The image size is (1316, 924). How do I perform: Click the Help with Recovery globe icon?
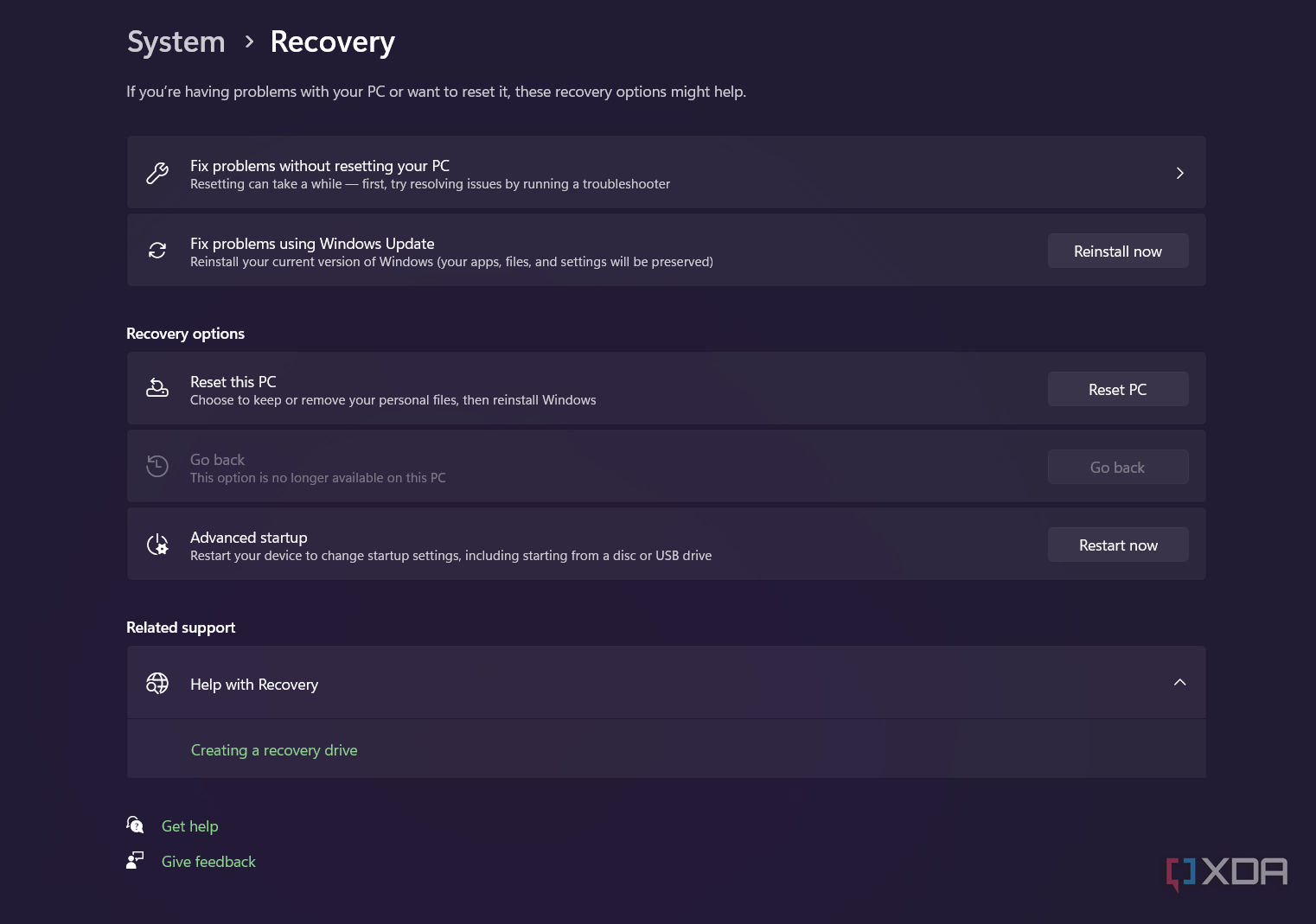click(157, 684)
